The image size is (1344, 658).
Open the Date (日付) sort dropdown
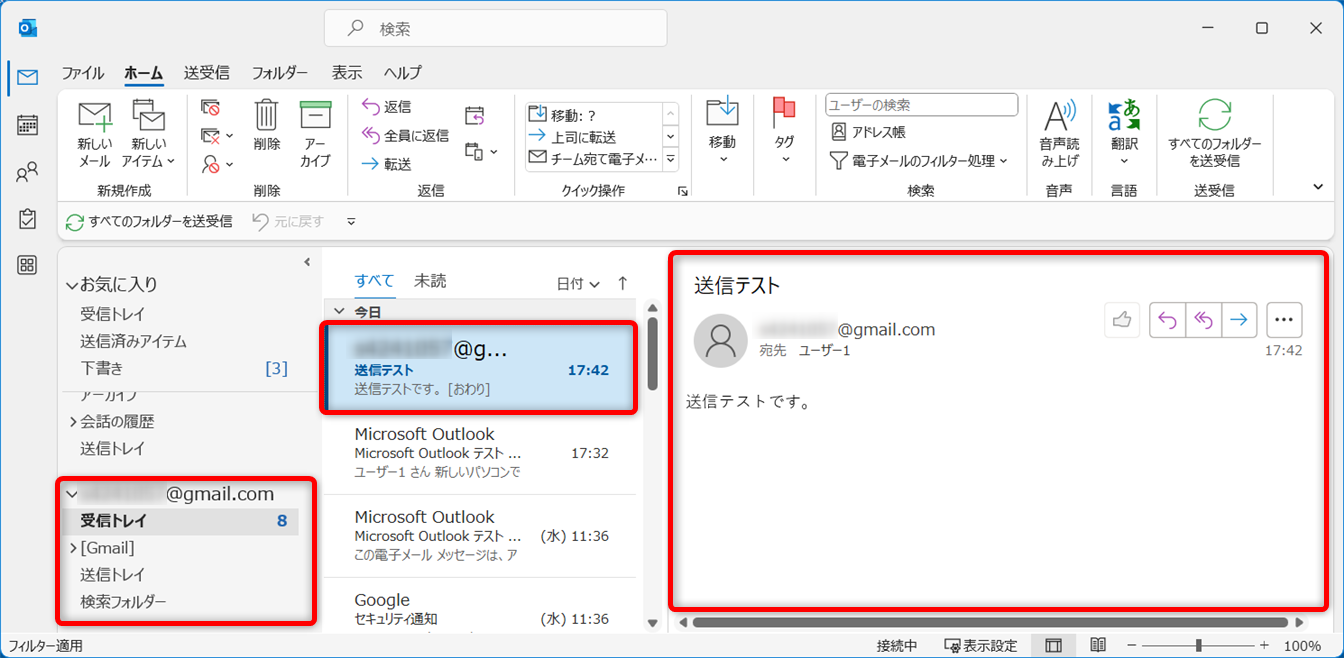coord(578,284)
